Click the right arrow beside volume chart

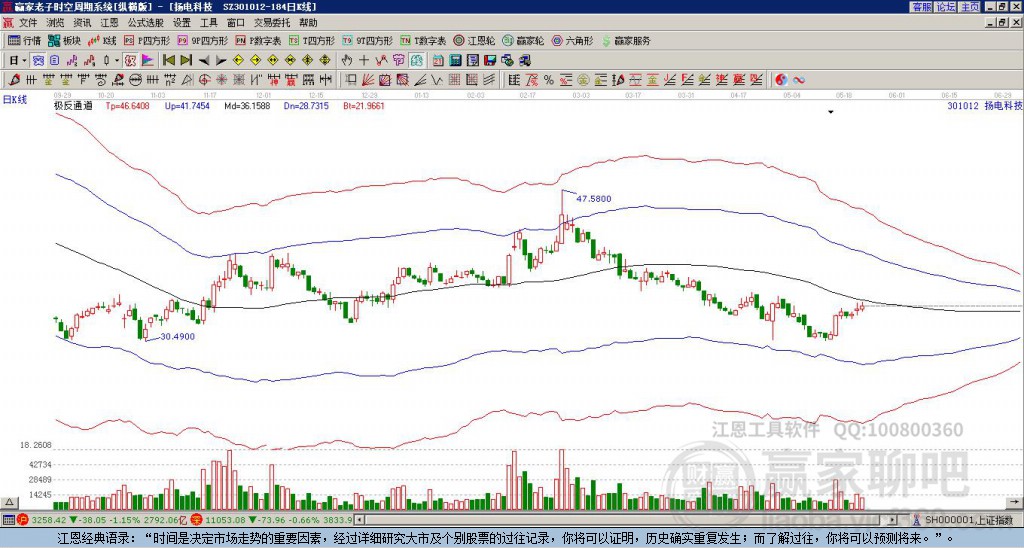tap(1015, 502)
